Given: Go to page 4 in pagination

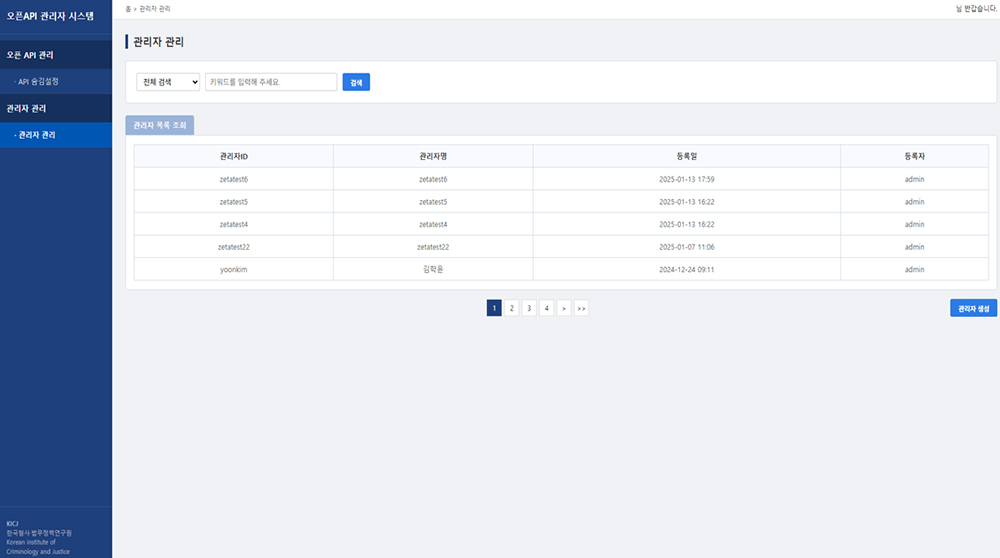Looking at the screenshot, I should (546, 308).
